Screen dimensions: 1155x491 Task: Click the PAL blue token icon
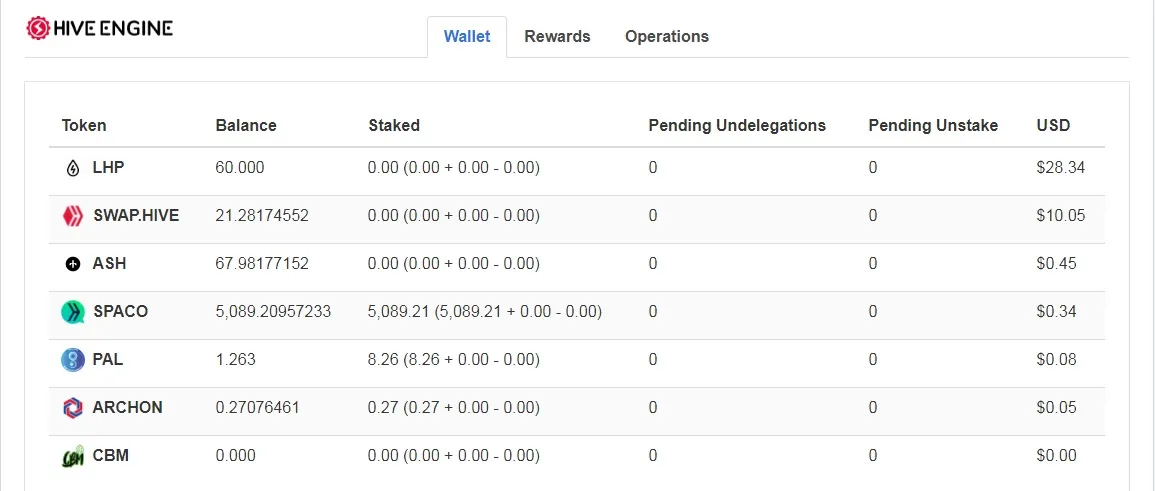pyautogui.click(x=72, y=360)
